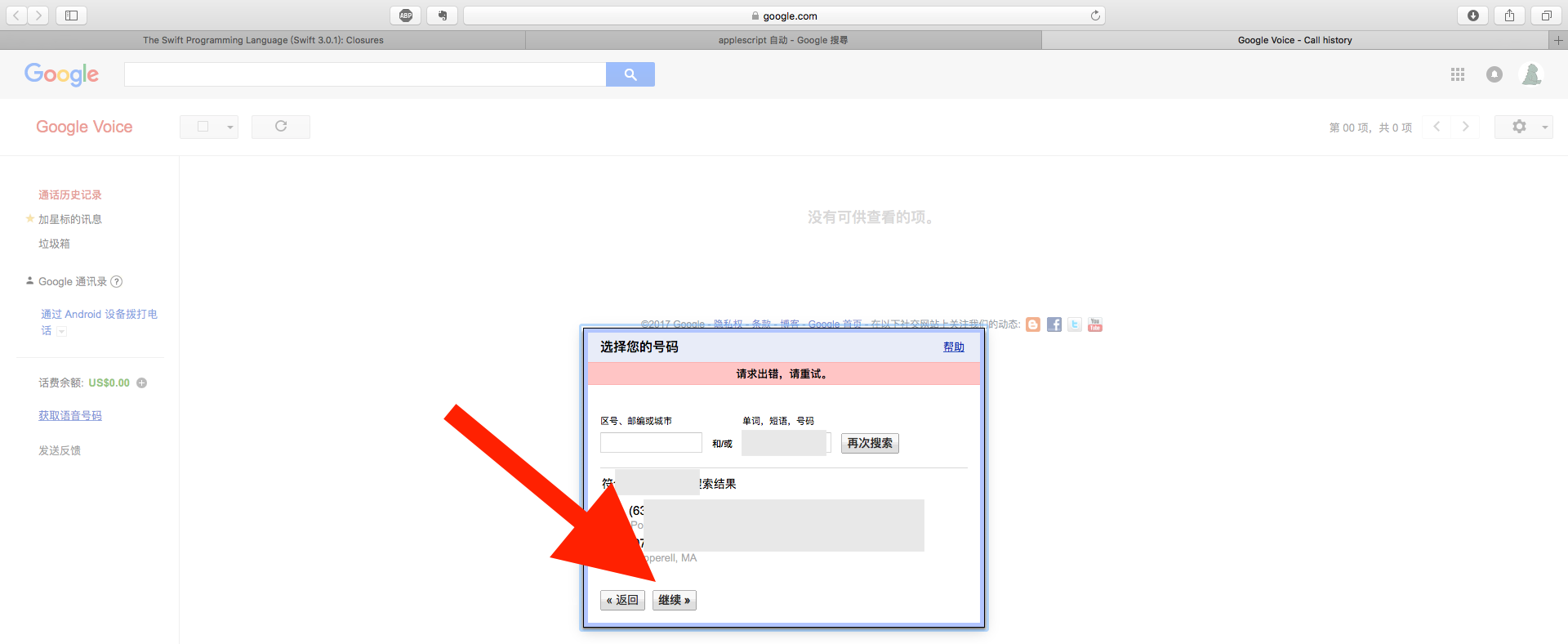Click 发送反馈 link
Screen dimensions: 1568x644
pyautogui.click(x=60, y=450)
